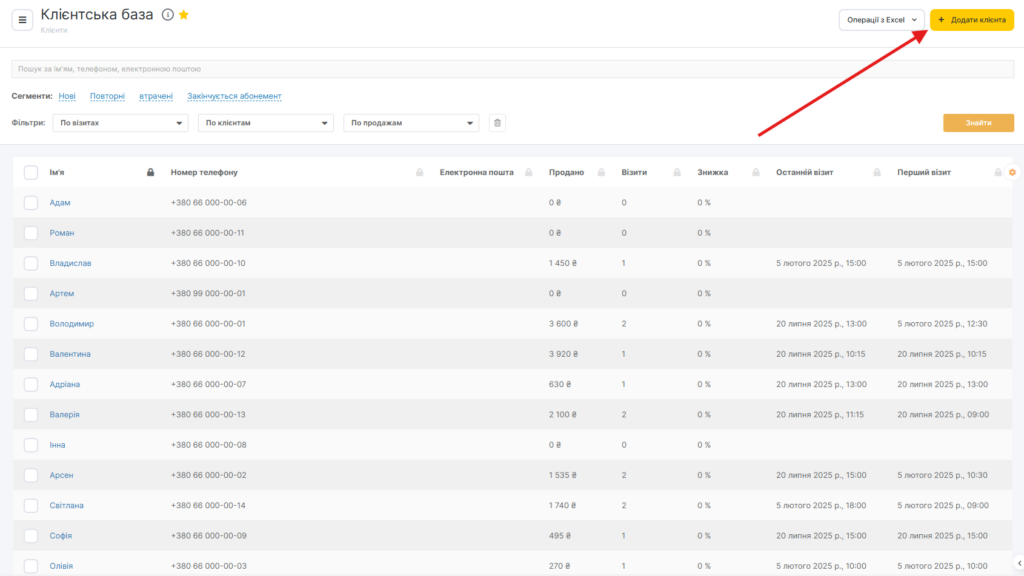The image size is (1024, 576).
Task: Select the Нові segment
Action: click(67, 96)
